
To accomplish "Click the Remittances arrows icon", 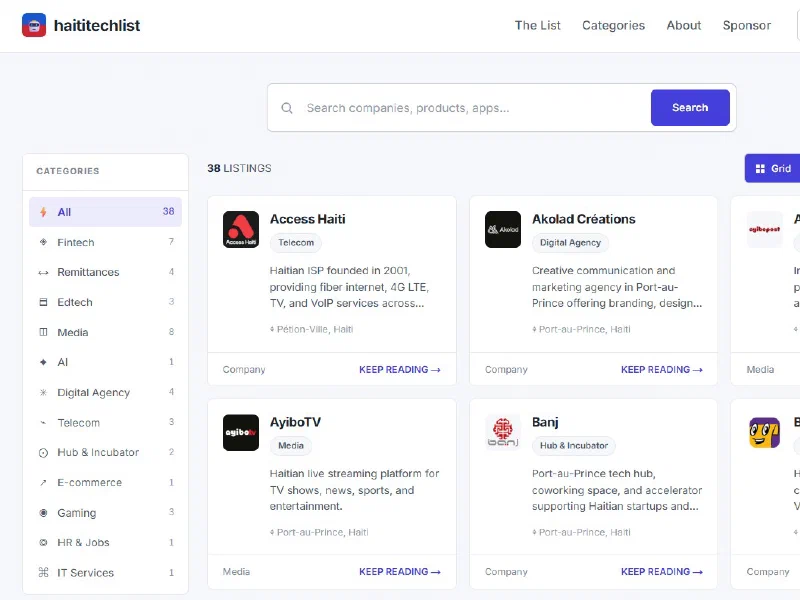I will pyautogui.click(x=43, y=272).
